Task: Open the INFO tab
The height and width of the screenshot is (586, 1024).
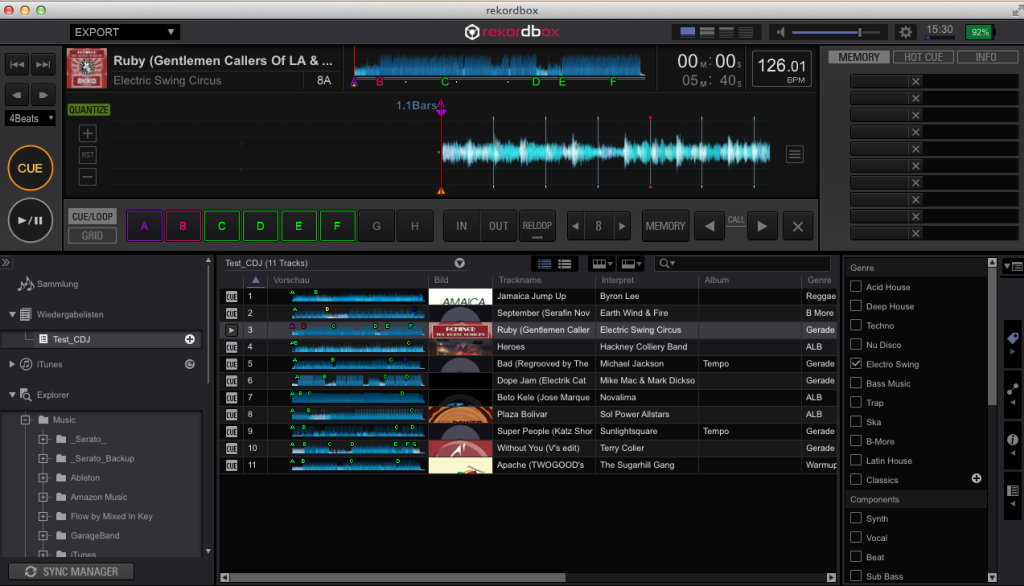Action: tap(987, 57)
